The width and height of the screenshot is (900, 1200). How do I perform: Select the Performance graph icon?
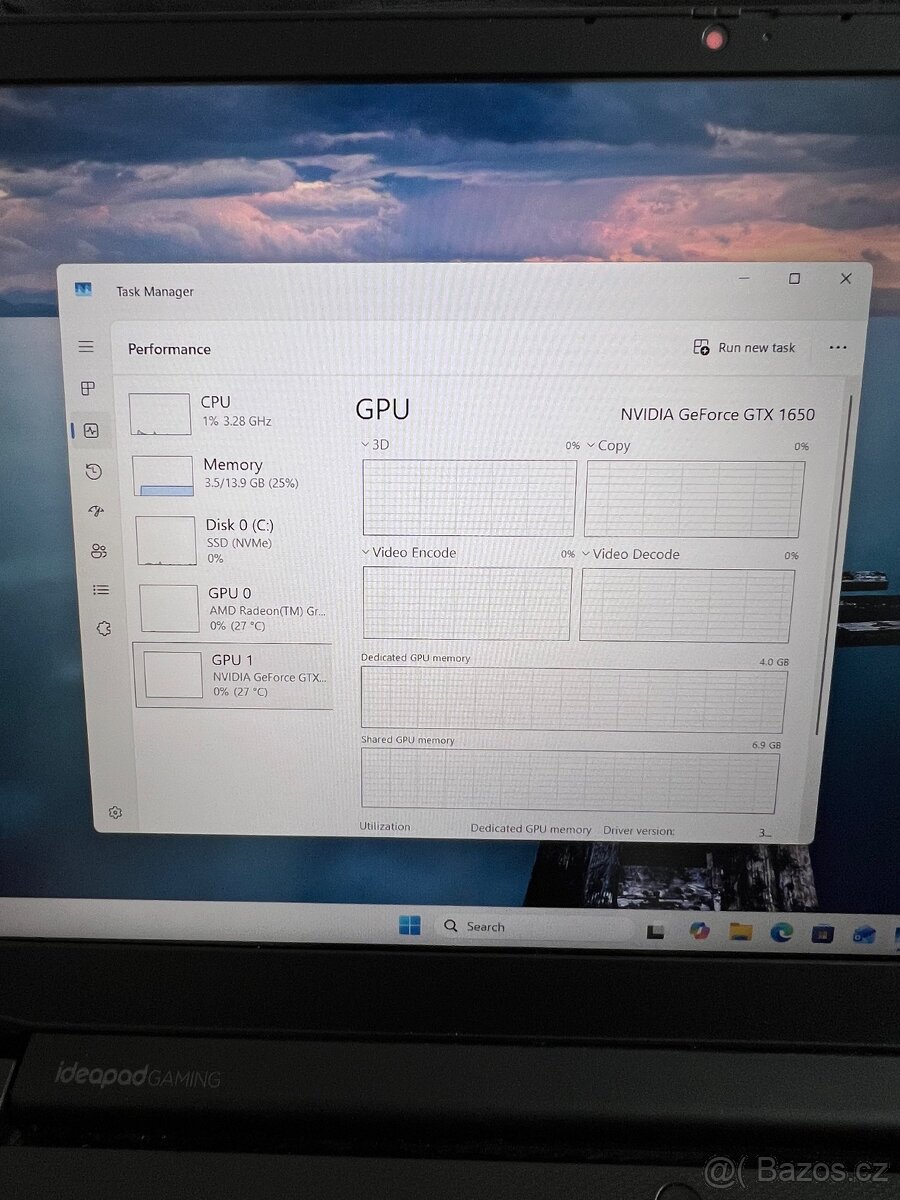coord(90,430)
